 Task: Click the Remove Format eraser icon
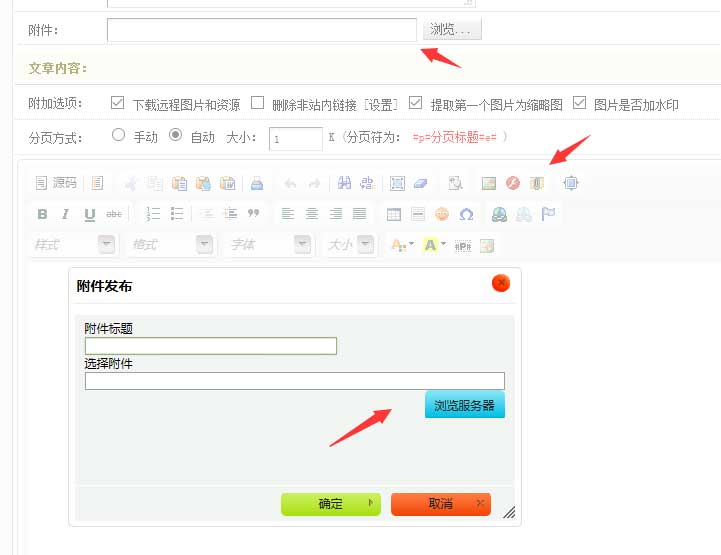(421, 183)
